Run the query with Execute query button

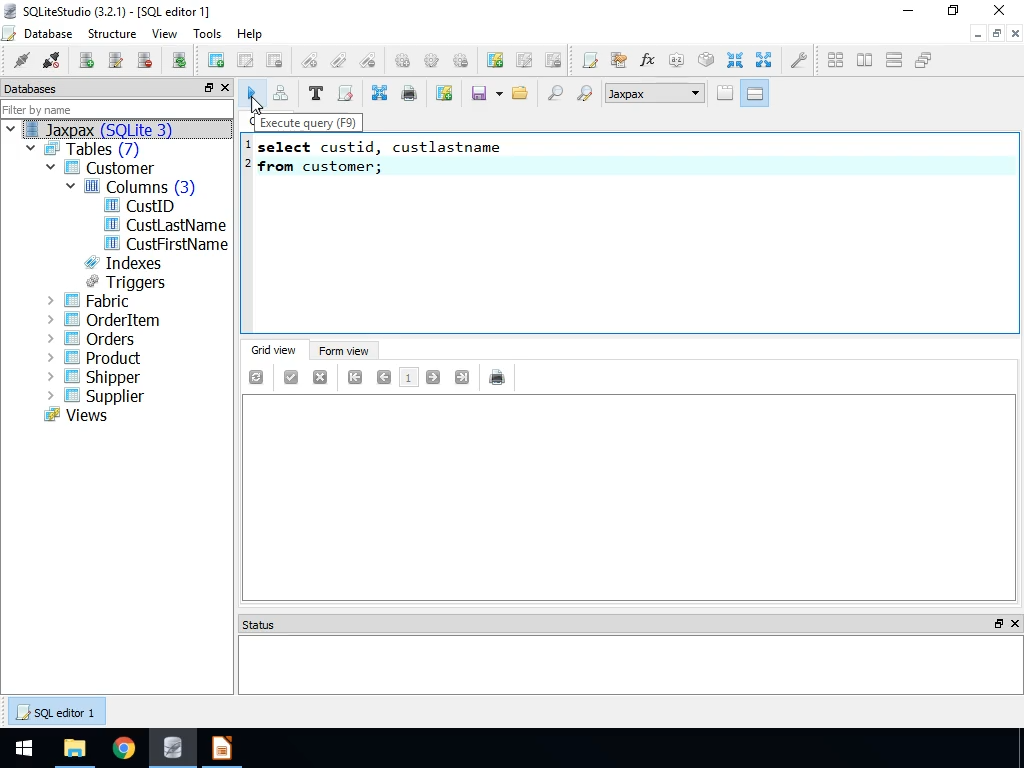coord(252,93)
